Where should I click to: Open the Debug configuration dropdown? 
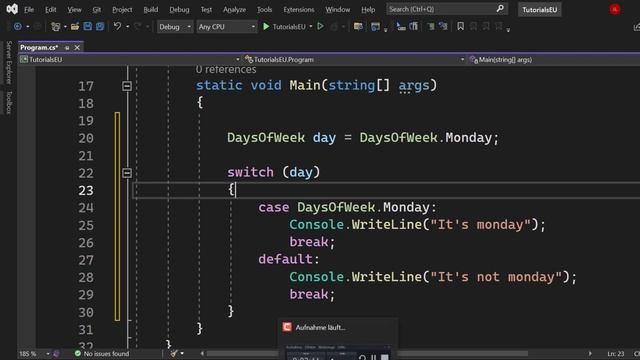(x=175, y=27)
